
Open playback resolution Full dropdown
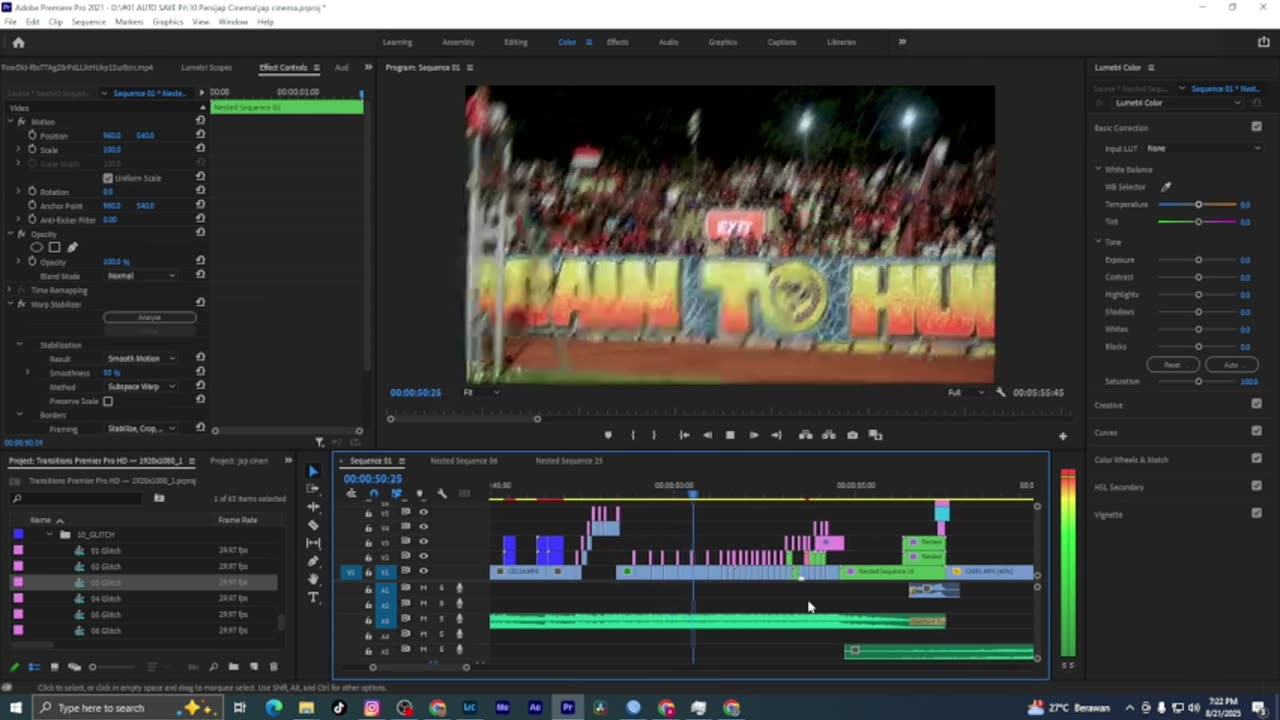[x=967, y=392]
